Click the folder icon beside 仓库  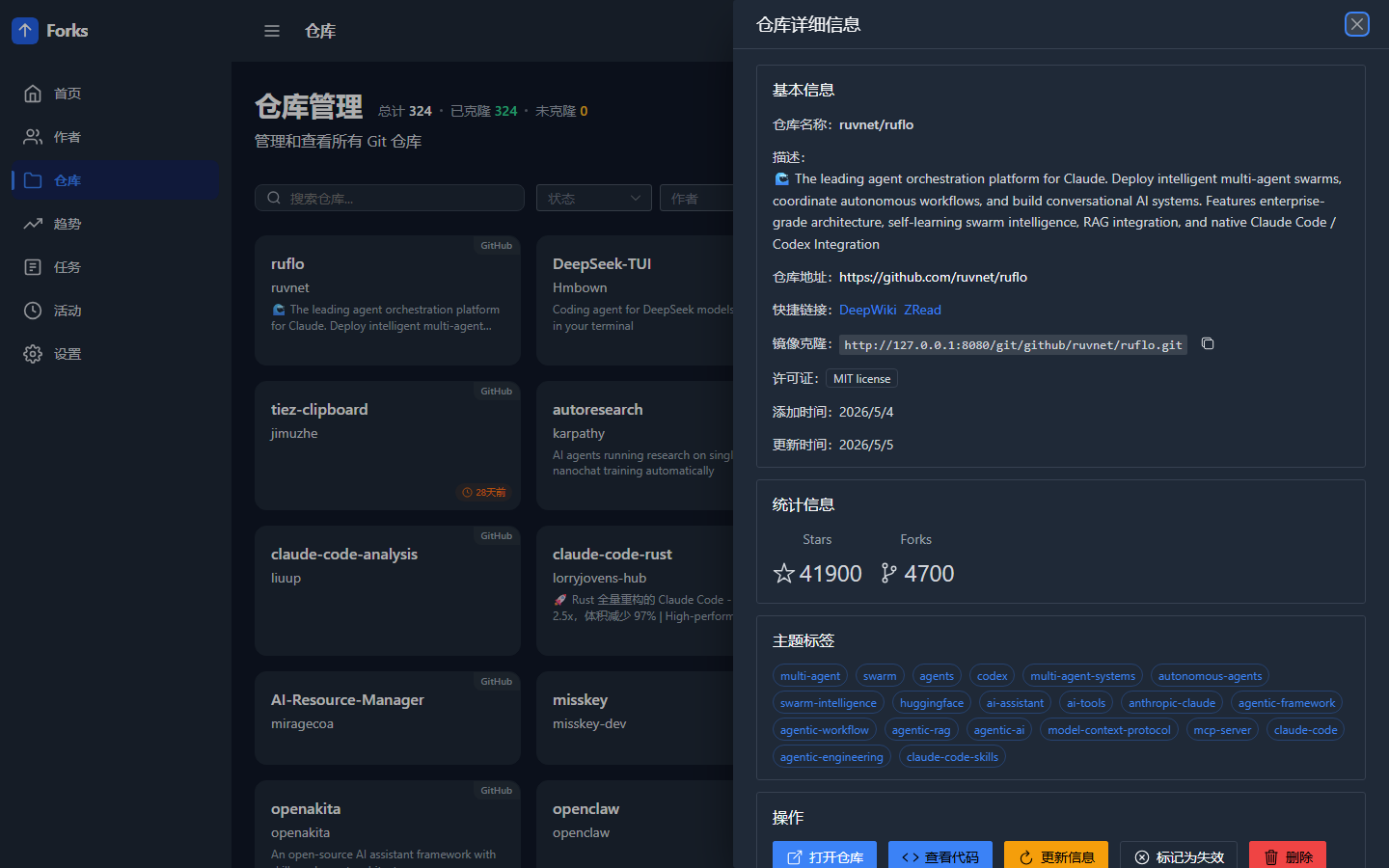coord(33,180)
